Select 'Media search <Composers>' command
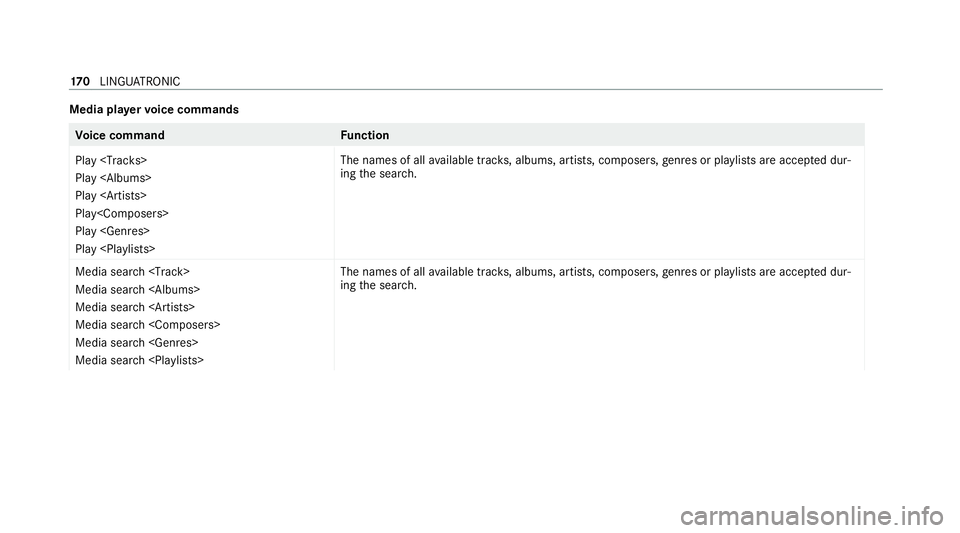 point(148,325)
